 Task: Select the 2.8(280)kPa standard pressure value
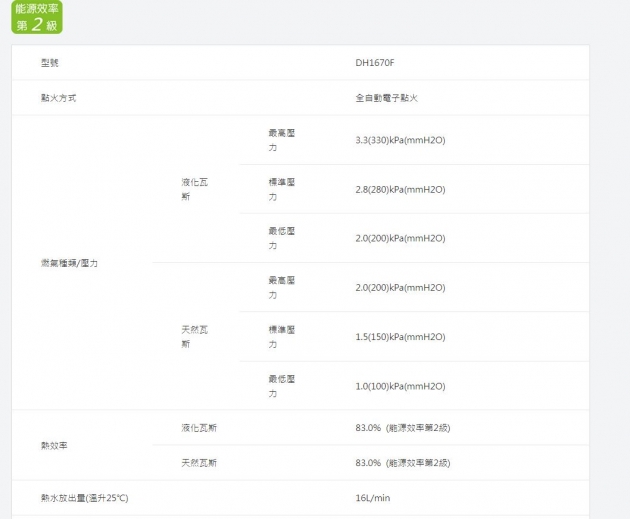[400, 189]
